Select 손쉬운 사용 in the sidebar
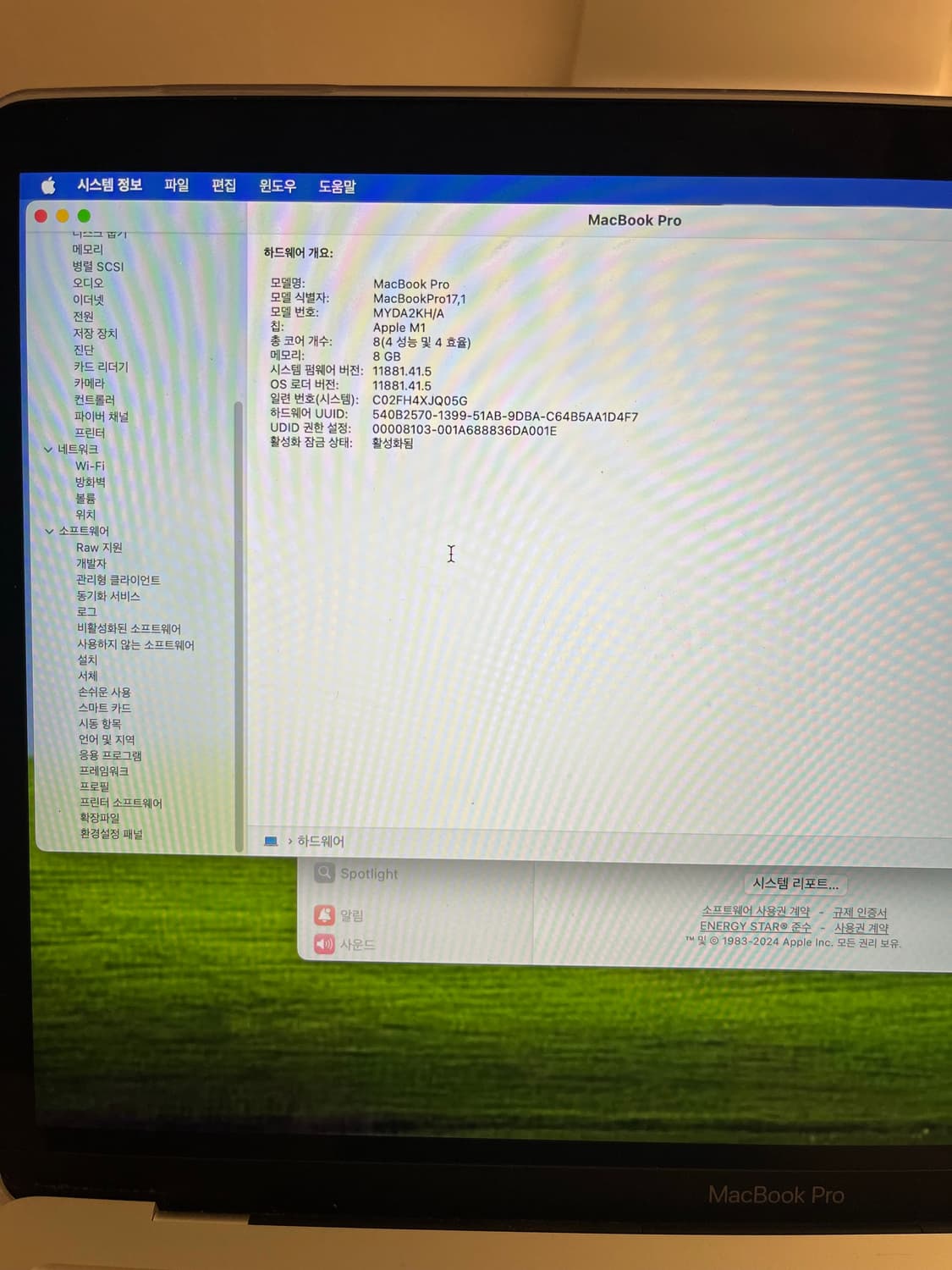Image resolution: width=952 pixels, height=1270 pixels. 105,693
